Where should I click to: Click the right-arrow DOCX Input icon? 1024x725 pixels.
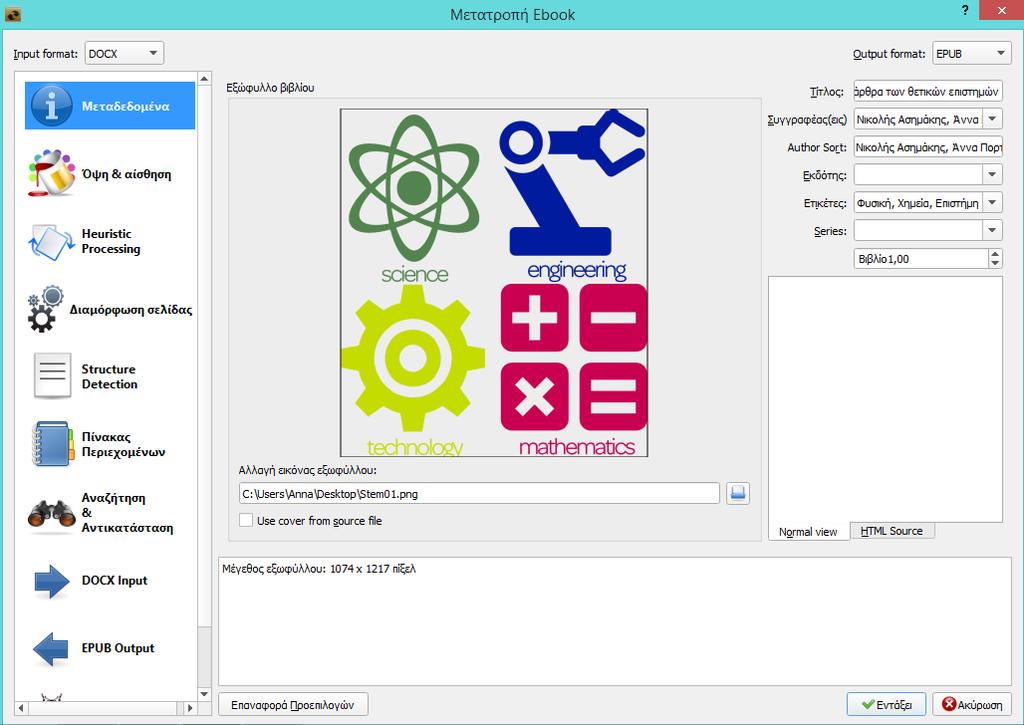[51, 581]
